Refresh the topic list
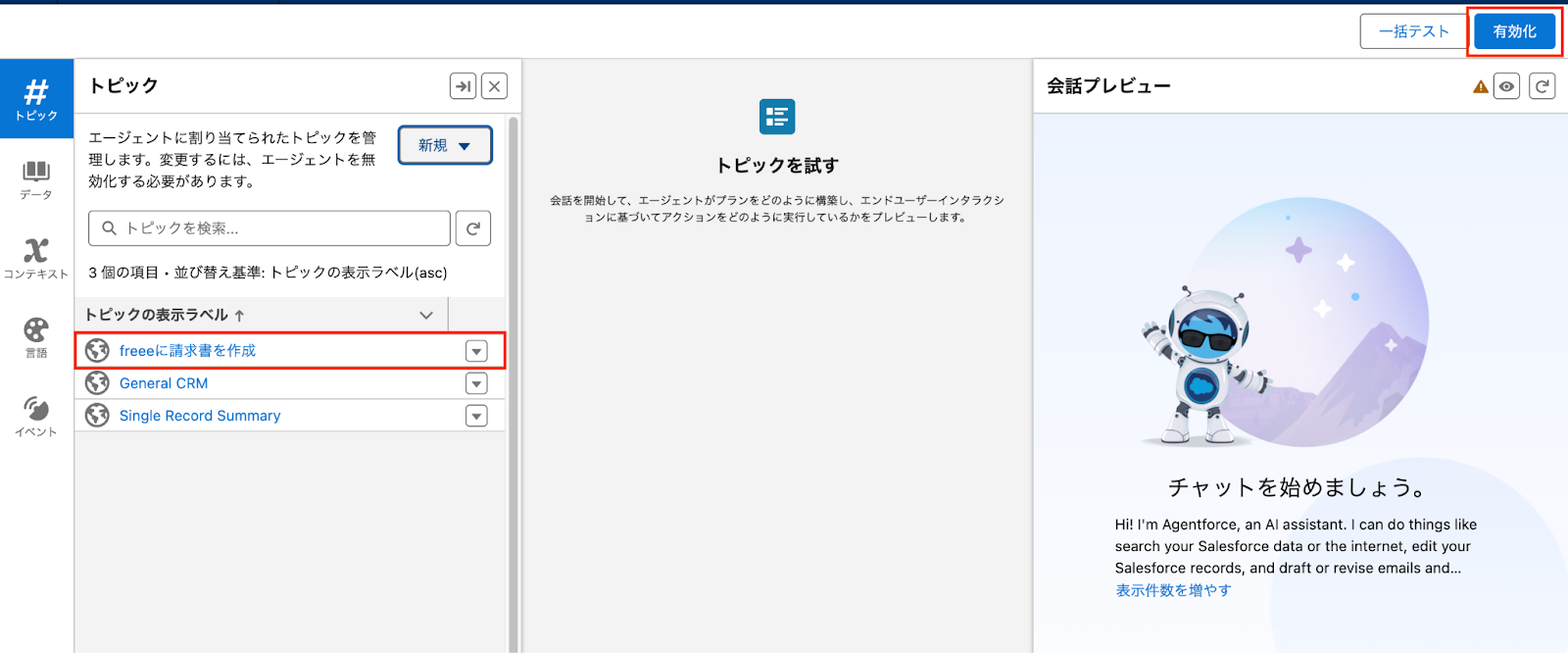The image size is (1568, 653). 473,228
